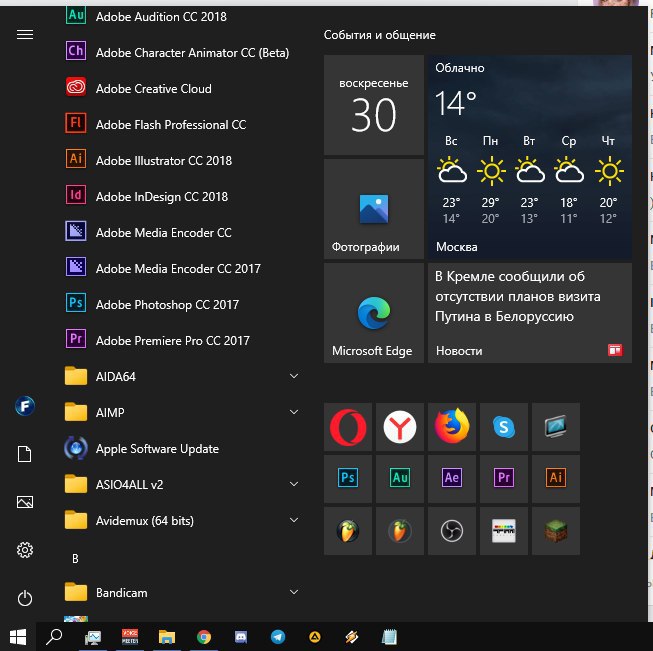
Task: Select the События и общение group title
Action: pos(379,35)
